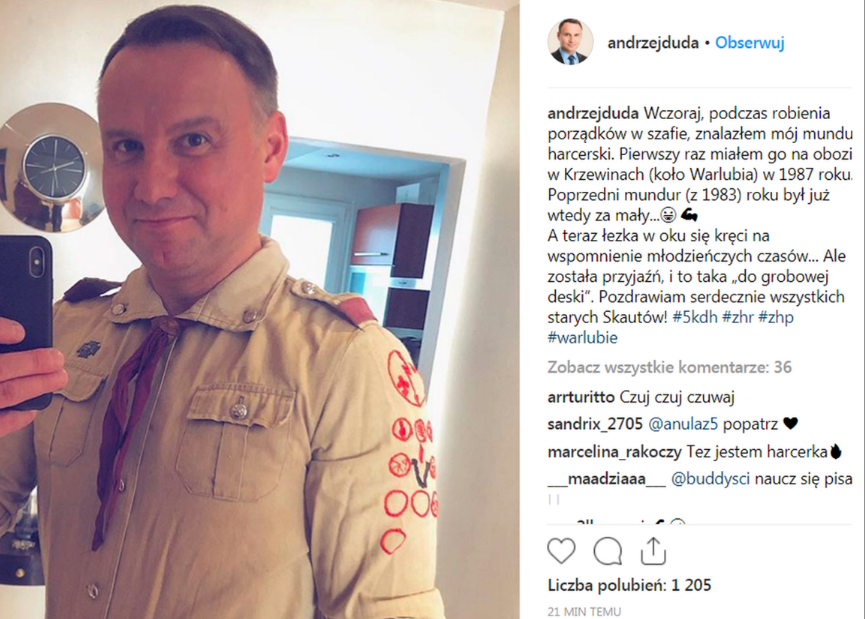865x619 pixels.
Task: Open andrzejduda profile avatar
Action: pos(570,42)
